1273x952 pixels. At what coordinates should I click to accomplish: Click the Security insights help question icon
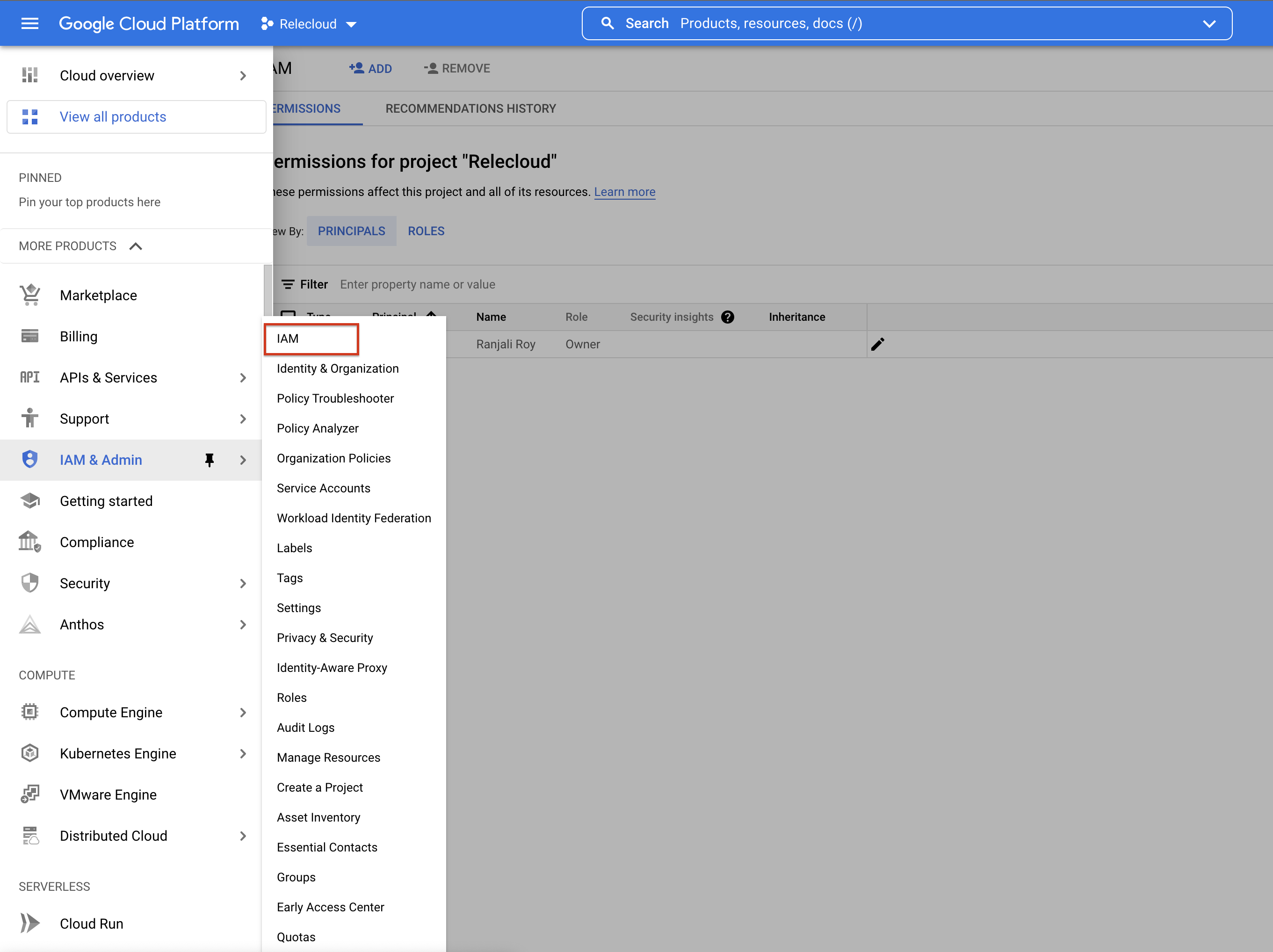727,317
